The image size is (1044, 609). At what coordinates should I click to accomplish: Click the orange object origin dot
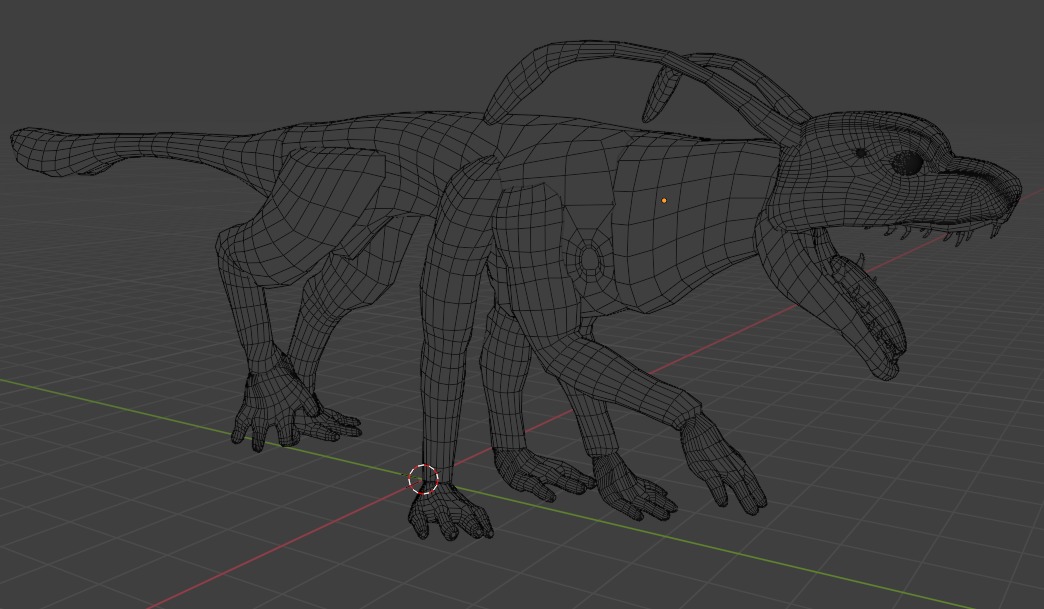664,200
